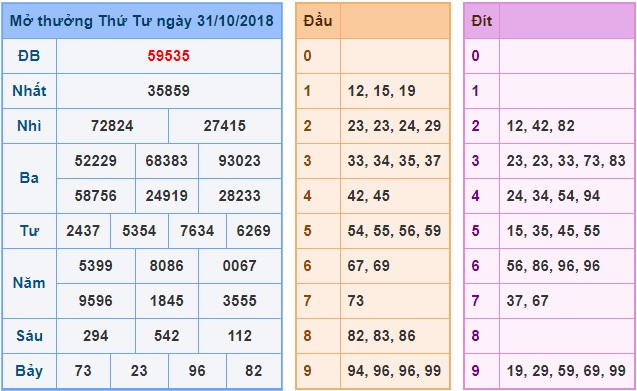Click sixth prize number 294

(x=95, y=336)
